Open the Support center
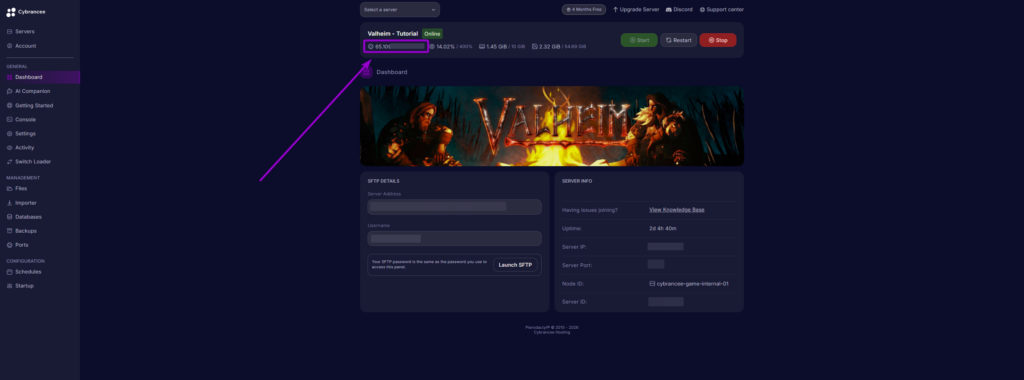 pos(722,10)
